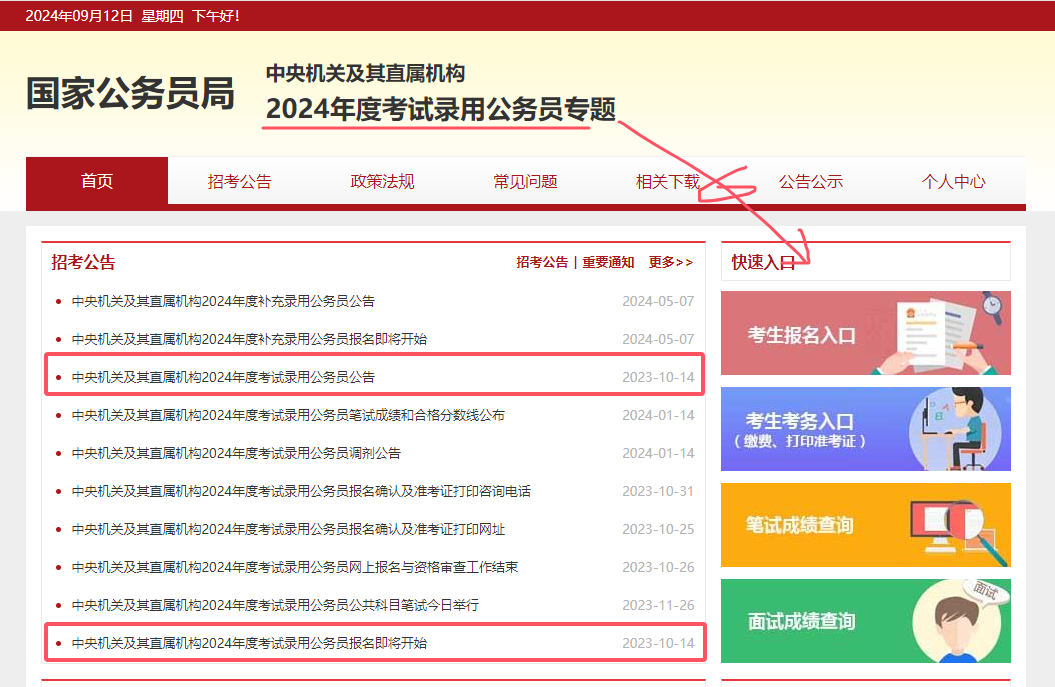Click the 招考公告 sub-tab link in panel header
The width and height of the screenshot is (1055, 687).
tap(542, 262)
